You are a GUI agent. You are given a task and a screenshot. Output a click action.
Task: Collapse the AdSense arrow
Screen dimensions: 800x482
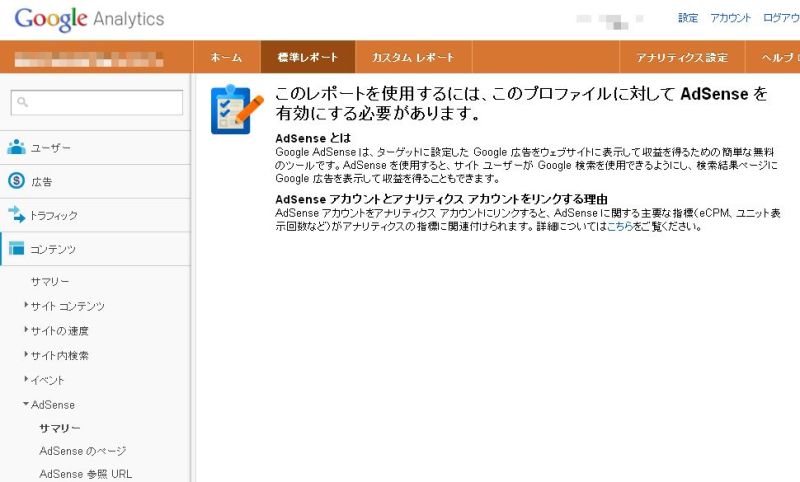click(x=26, y=403)
